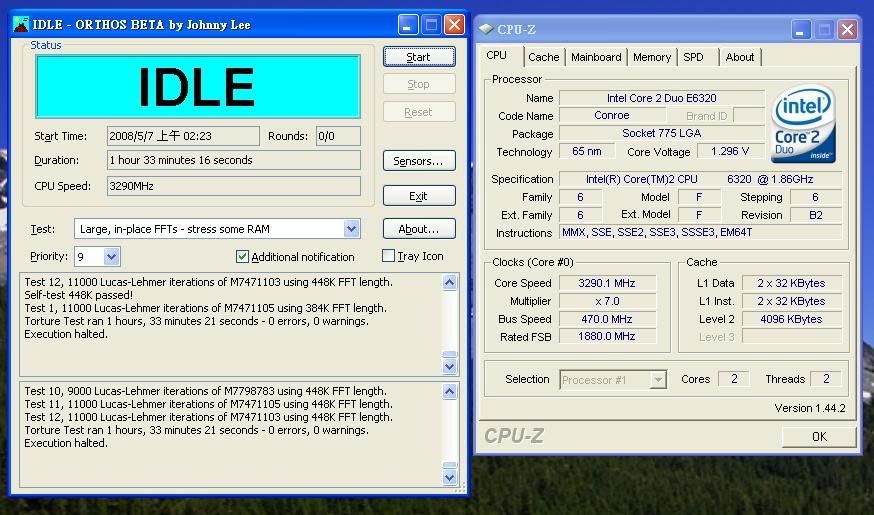Click the CPU Speed field showing 3290MHz
Image resolution: width=874 pixels, height=515 pixels.
[234, 186]
